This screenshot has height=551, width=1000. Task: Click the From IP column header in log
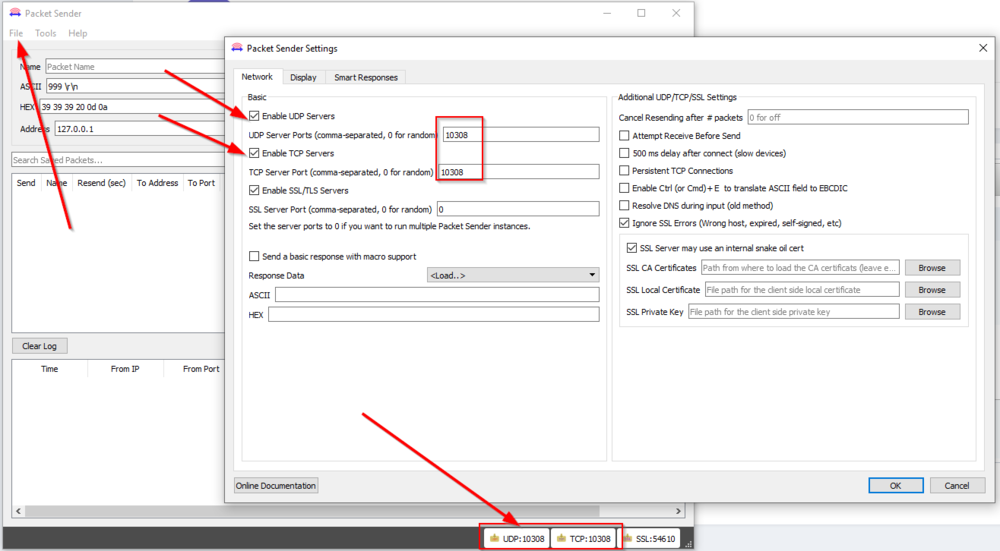click(x=125, y=369)
